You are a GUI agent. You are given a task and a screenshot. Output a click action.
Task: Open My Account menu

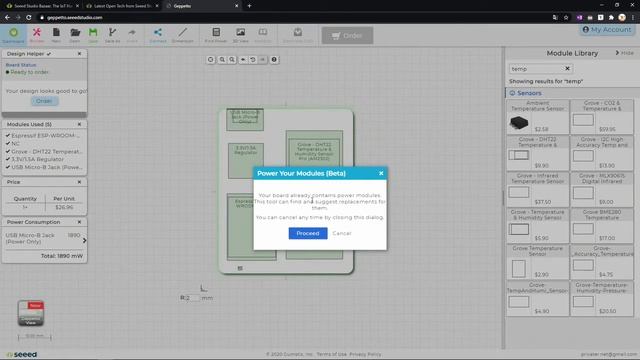607,30
